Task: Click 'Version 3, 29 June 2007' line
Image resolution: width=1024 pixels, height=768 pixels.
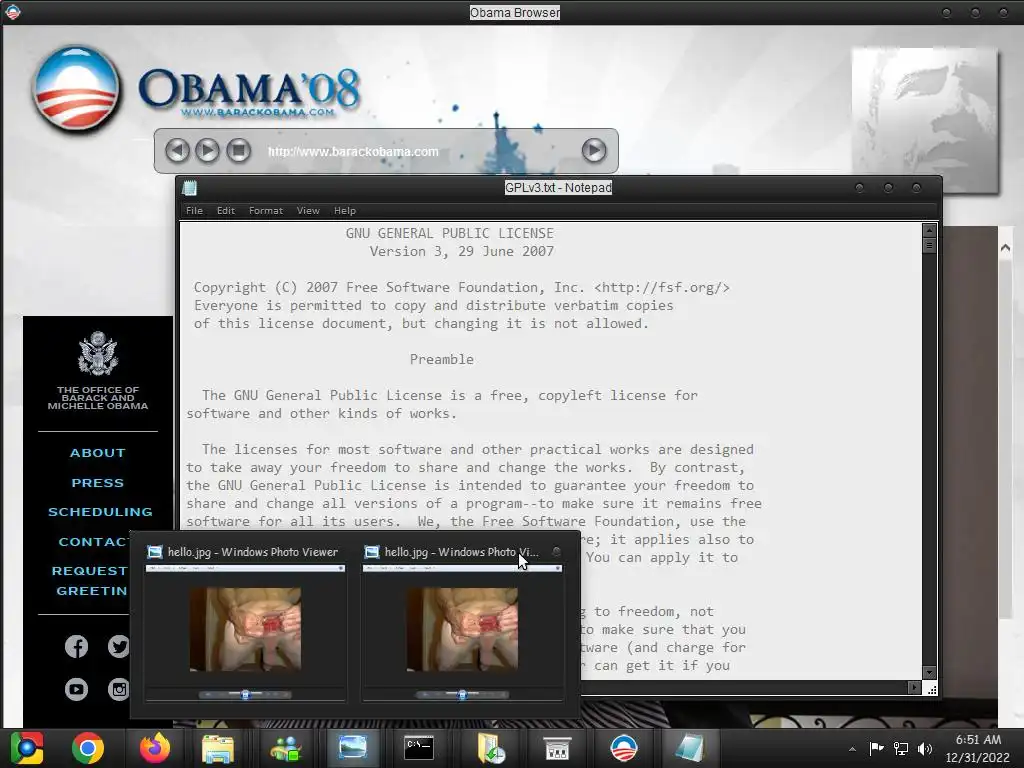Action: tap(462, 251)
